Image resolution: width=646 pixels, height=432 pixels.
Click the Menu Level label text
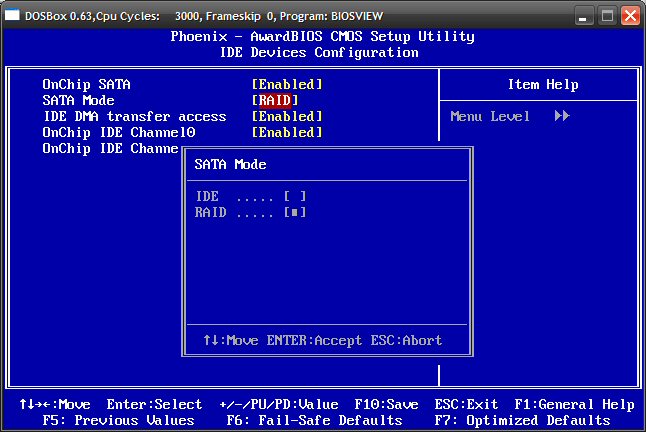point(490,117)
